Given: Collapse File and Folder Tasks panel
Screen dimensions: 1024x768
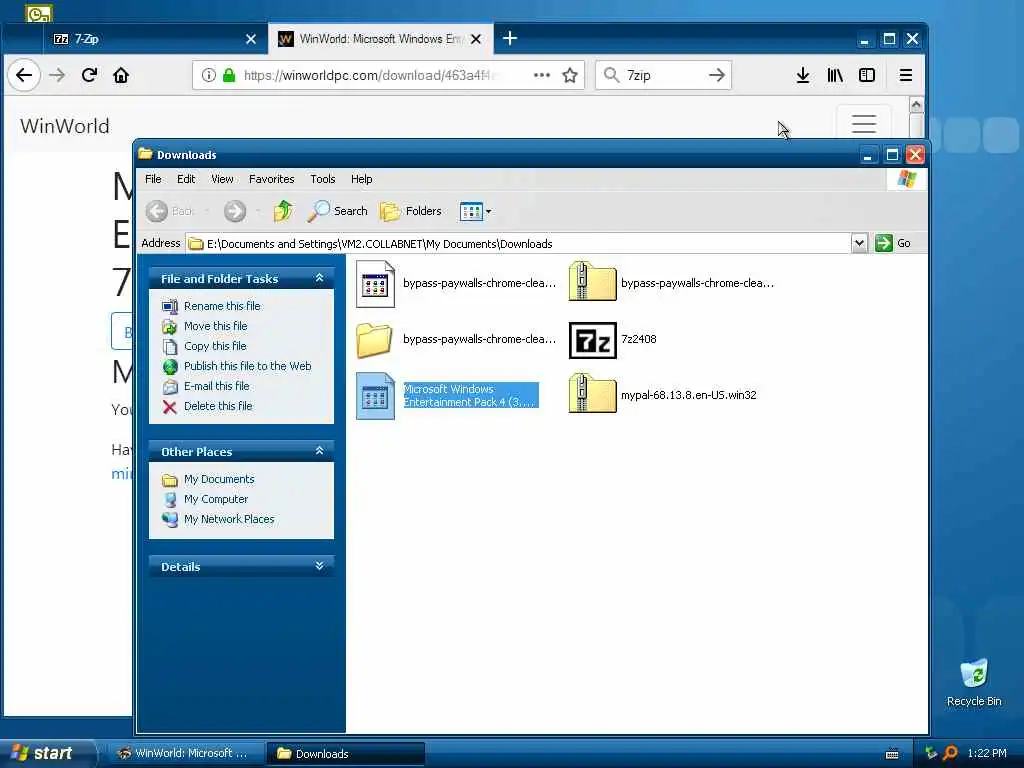Looking at the screenshot, I should click(x=319, y=278).
